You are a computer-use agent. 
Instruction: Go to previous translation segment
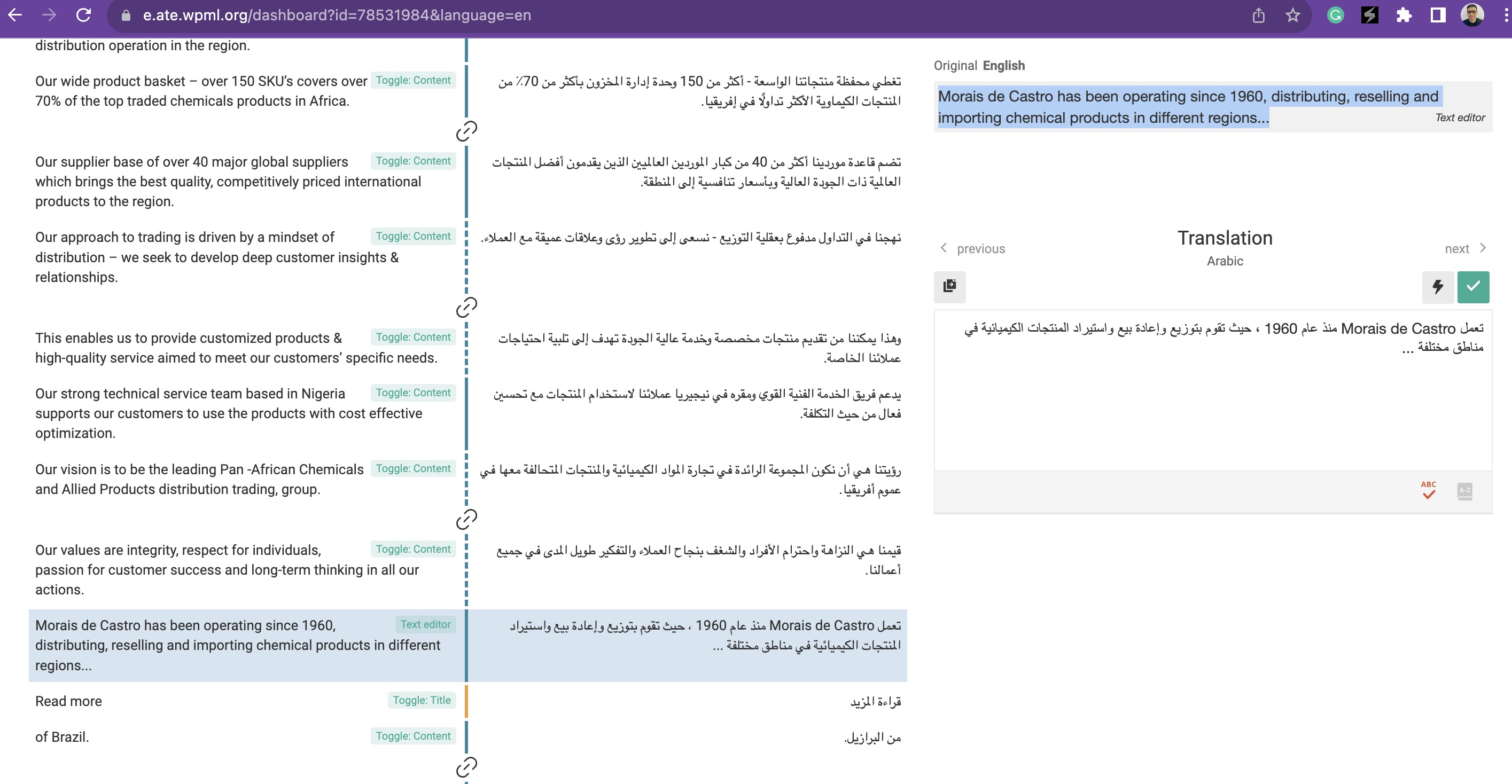972,248
